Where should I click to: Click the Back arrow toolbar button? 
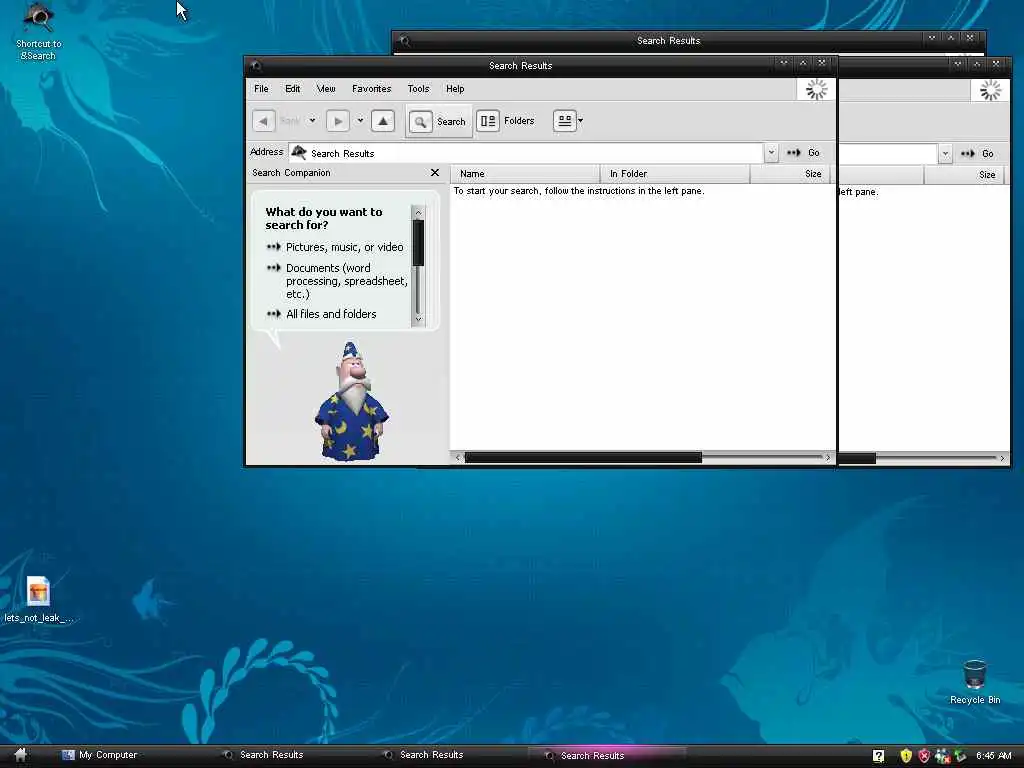tap(263, 121)
